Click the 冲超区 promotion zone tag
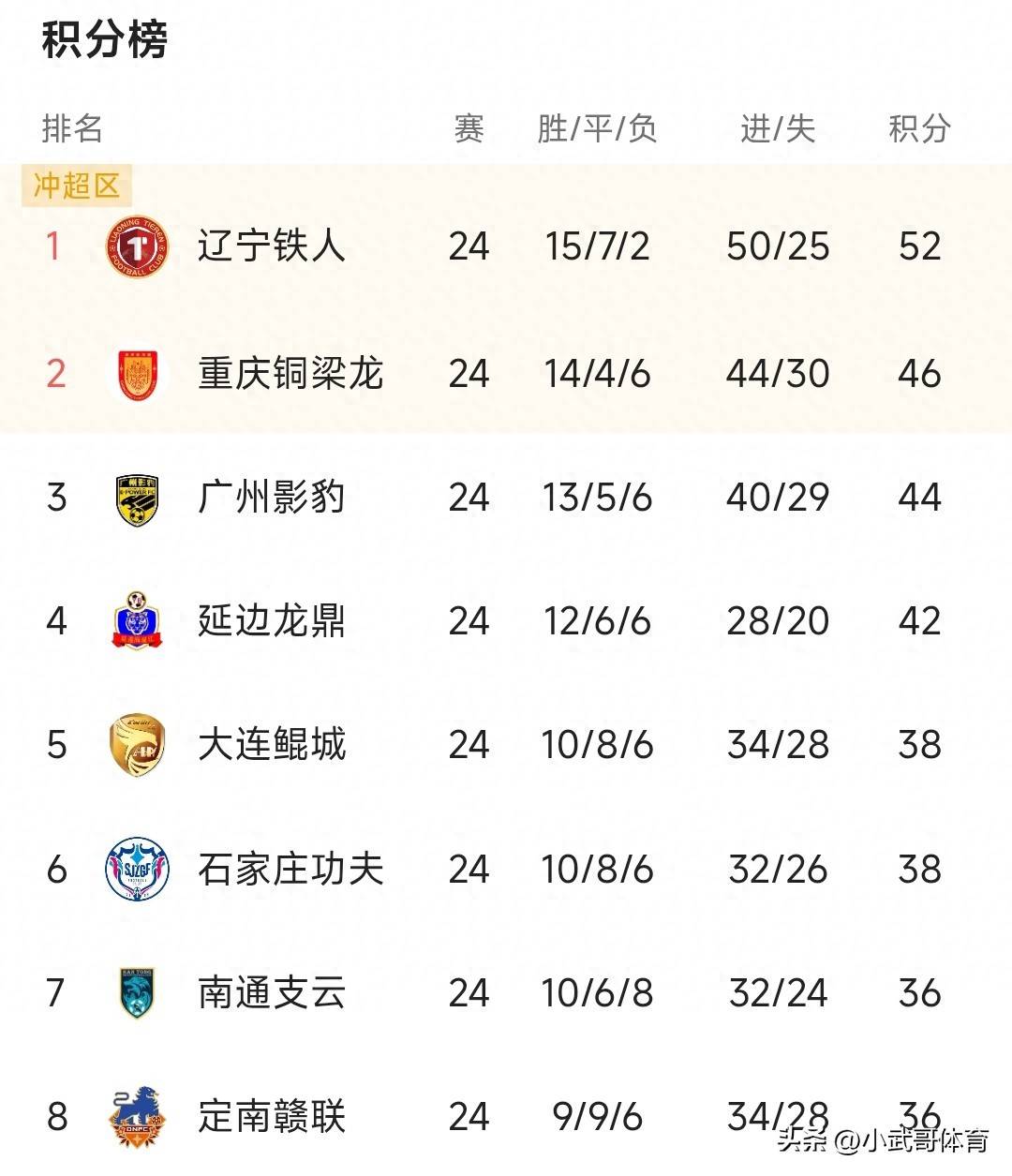The height and width of the screenshot is (1176, 1012). (x=77, y=186)
